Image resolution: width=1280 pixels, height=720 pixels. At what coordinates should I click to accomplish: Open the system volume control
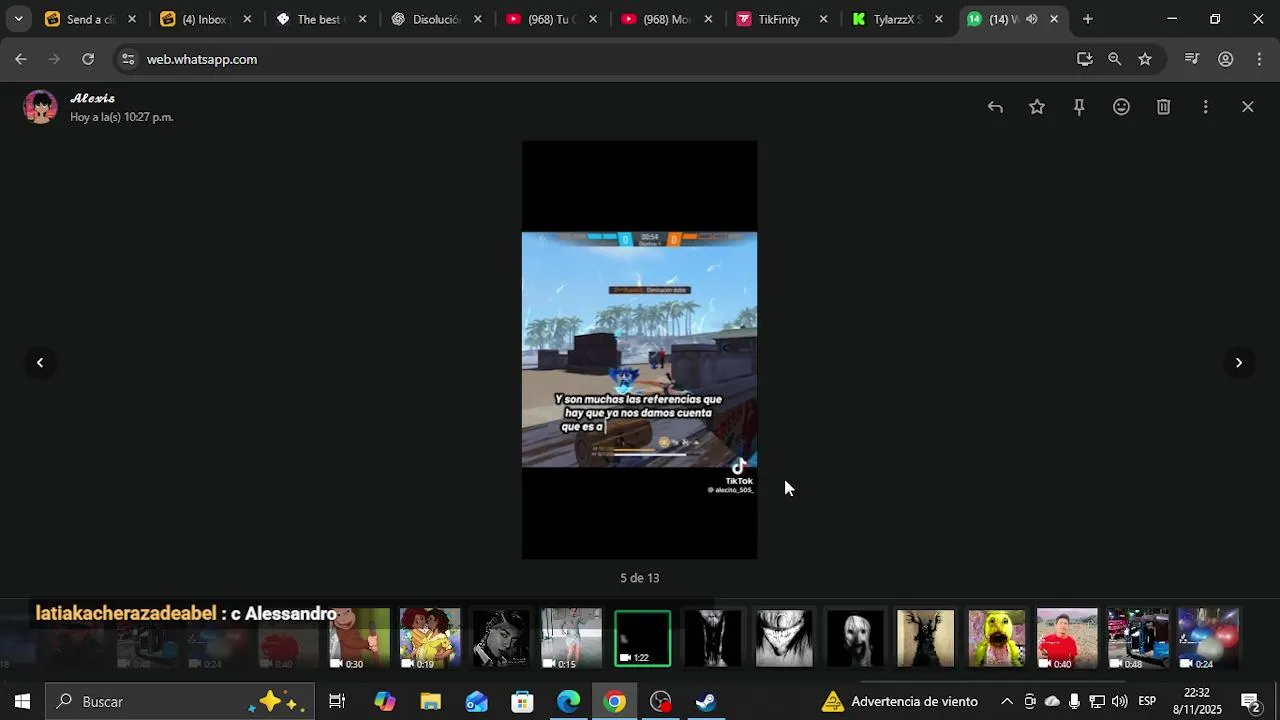point(1119,702)
